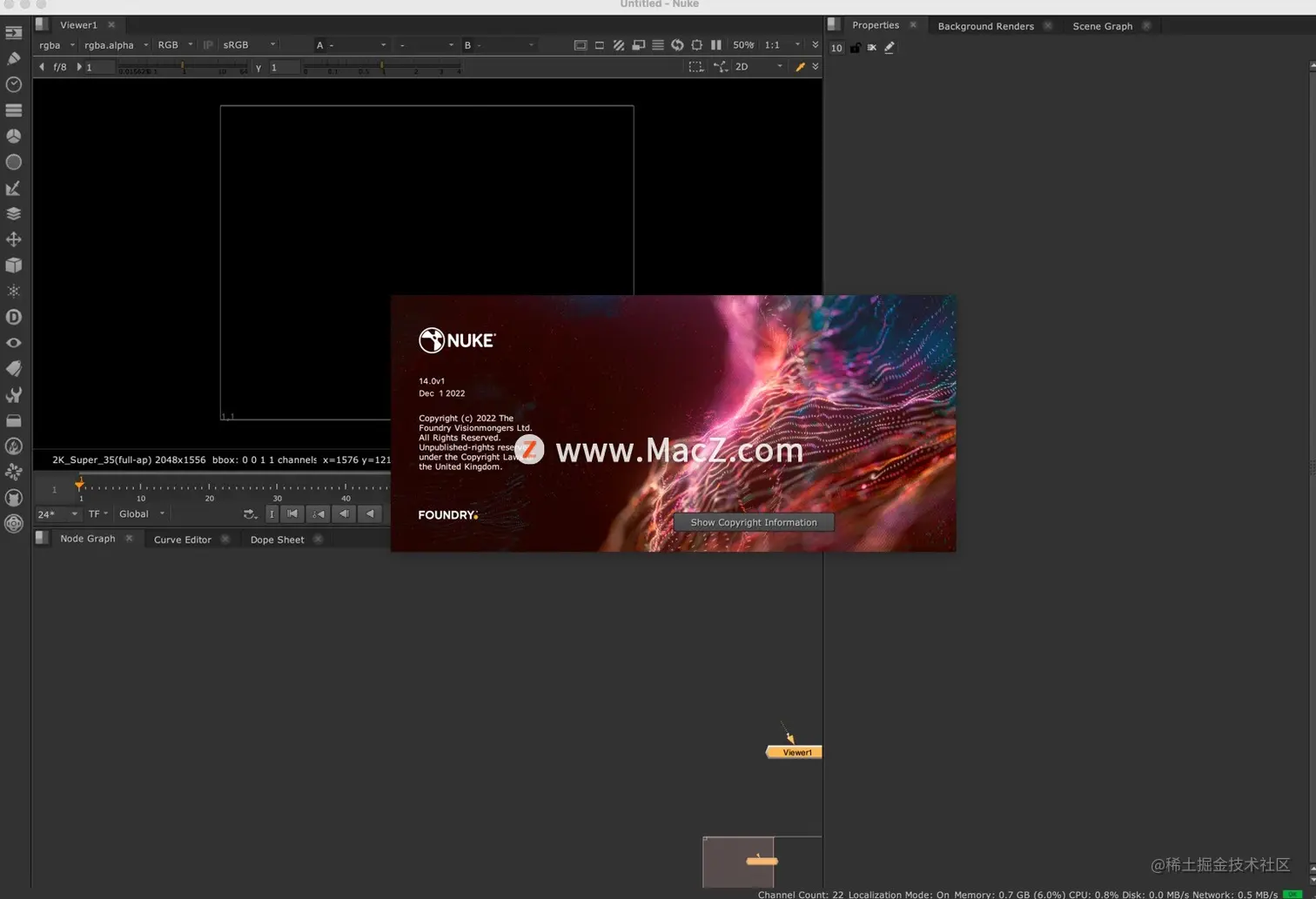The height and width of the screenshot is (899, 1316).
Task: Step back one frame
Action: [x=345, y=514]
